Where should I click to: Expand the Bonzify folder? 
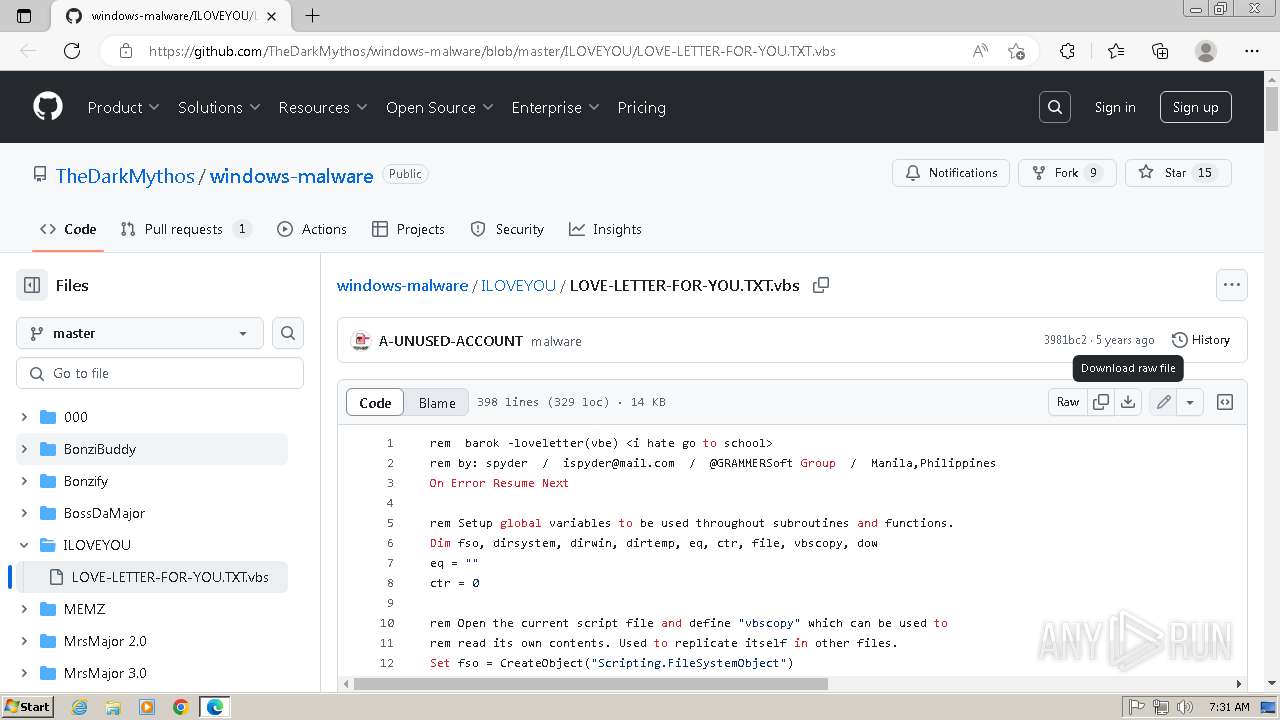(x=24, y=481)
